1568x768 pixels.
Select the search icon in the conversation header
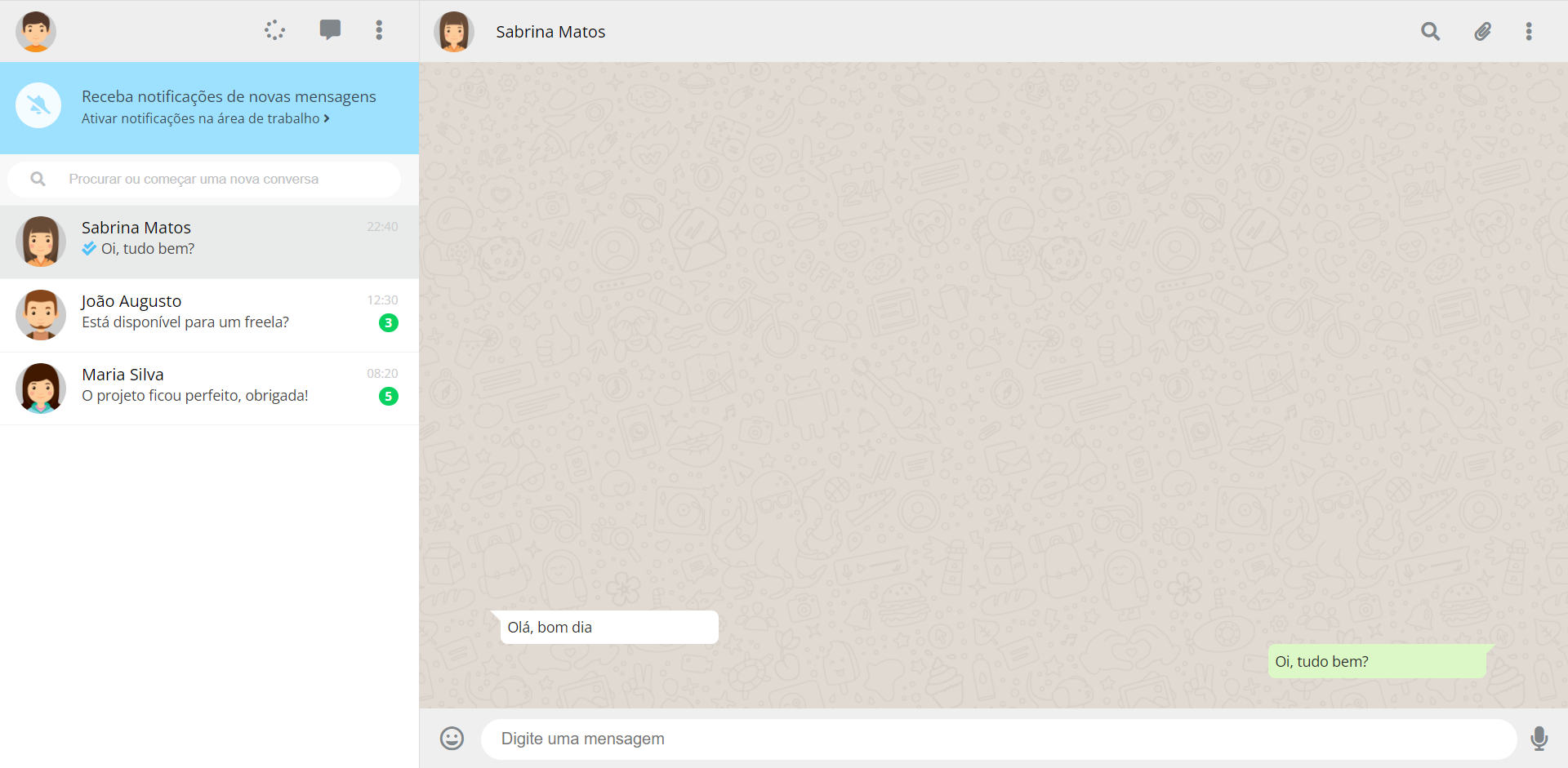(x=1430, y=31)
